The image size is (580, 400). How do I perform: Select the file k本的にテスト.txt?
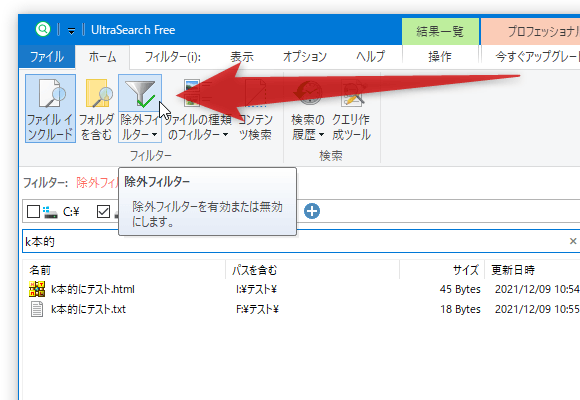pyautogui.click(x=88, y=309)
